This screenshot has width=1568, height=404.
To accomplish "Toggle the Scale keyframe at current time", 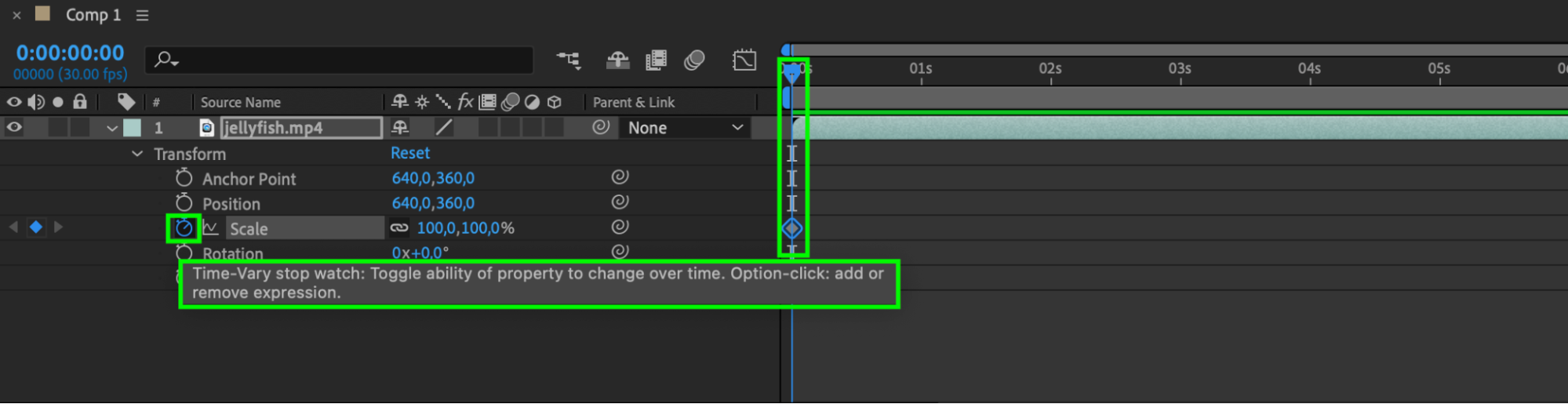I will coord(36,227).
